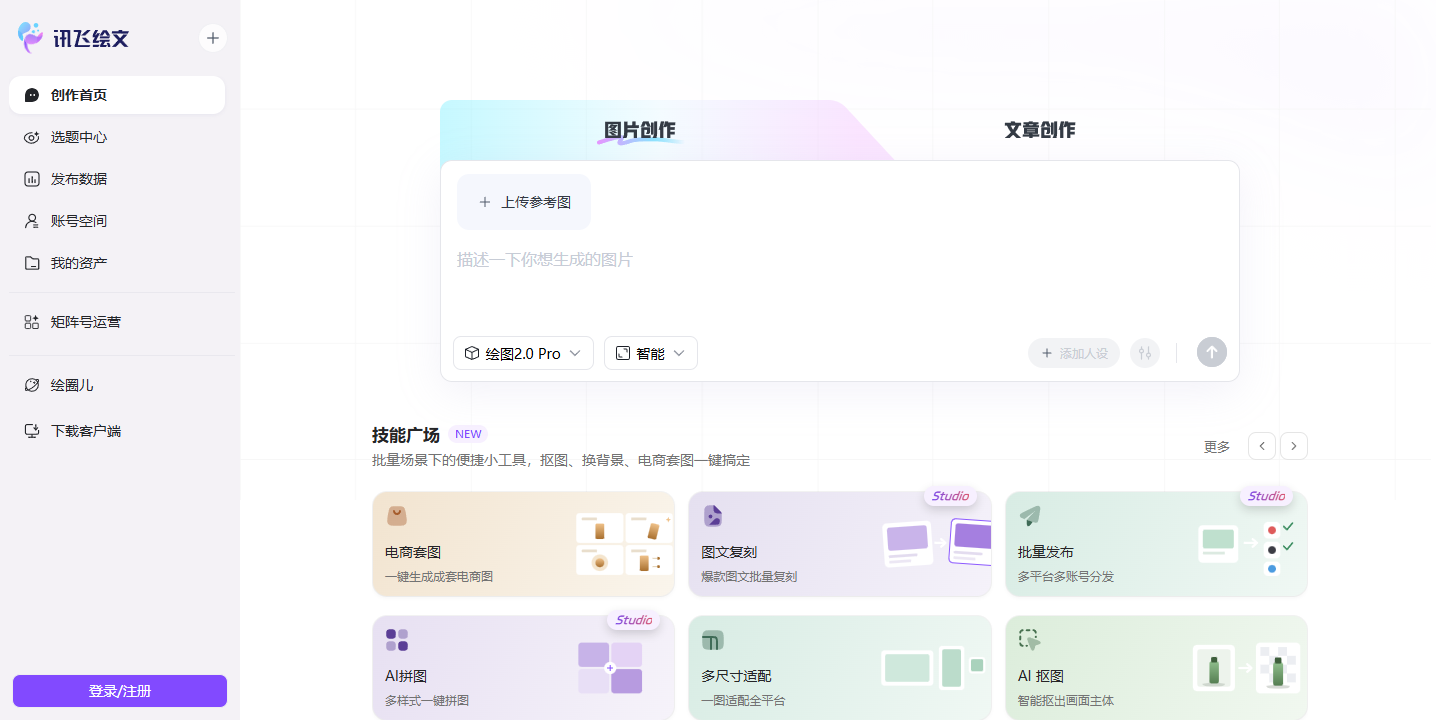
Task: Click the 我的资产 folder icon
Action: [x=32, y=263]
